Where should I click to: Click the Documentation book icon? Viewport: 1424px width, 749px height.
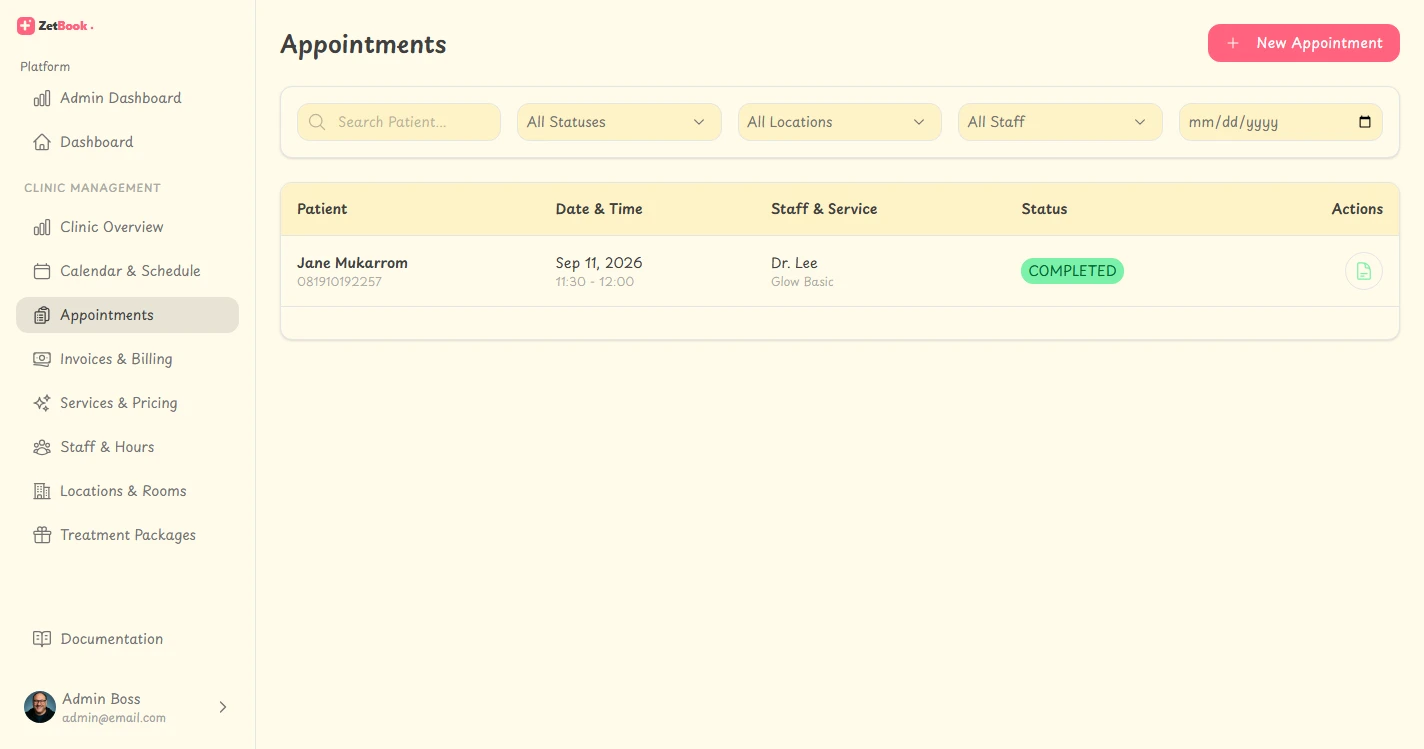(x=42, y=639)
